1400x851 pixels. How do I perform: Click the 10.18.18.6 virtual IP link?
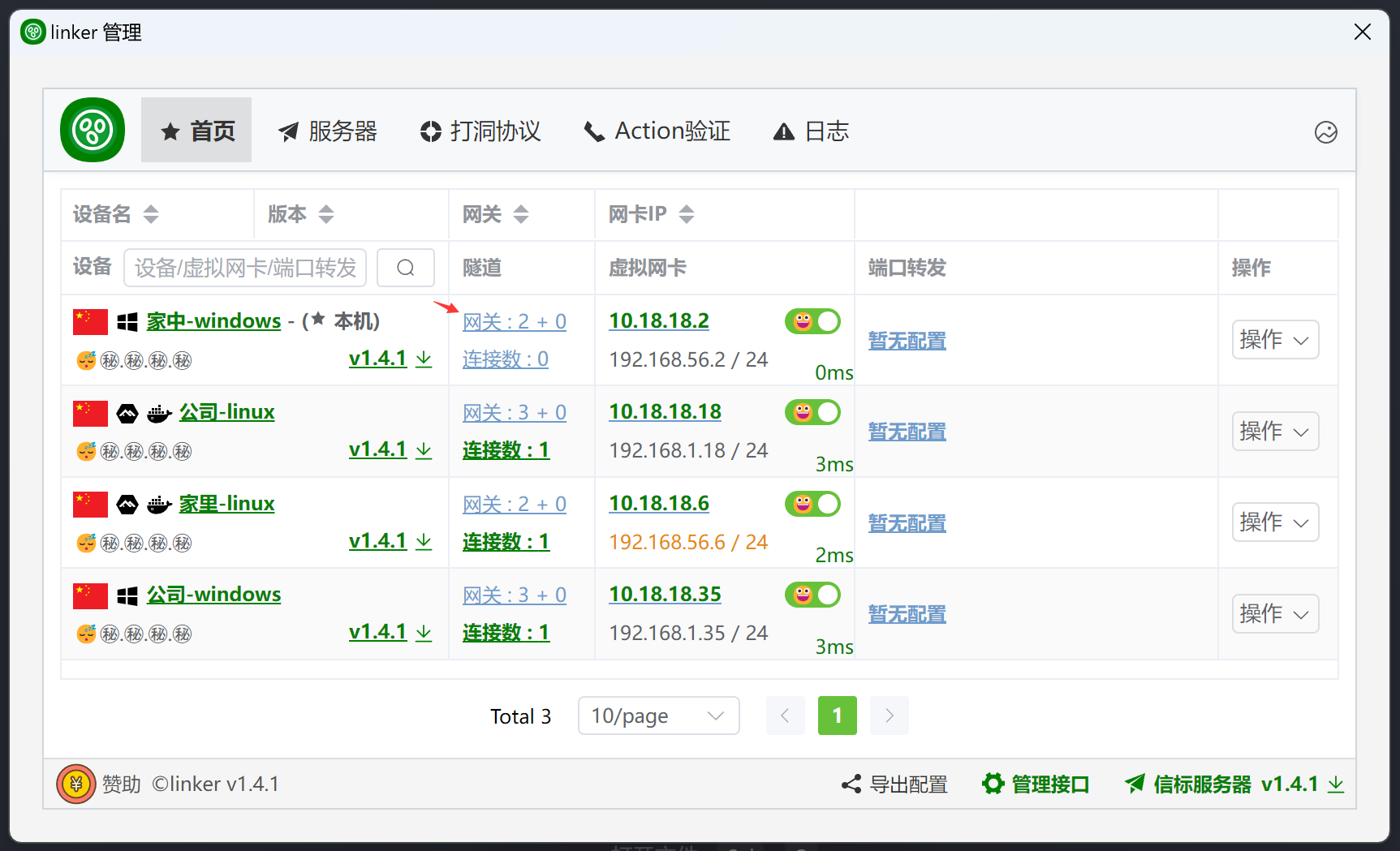point(659,504)
